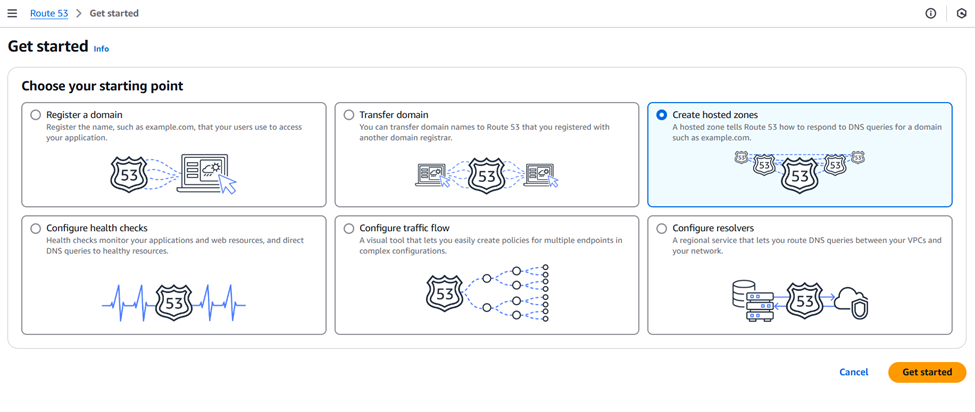Viewport: 975px width, 412px height.
Task: Click the Register a domain illustration
Action: 173,173
